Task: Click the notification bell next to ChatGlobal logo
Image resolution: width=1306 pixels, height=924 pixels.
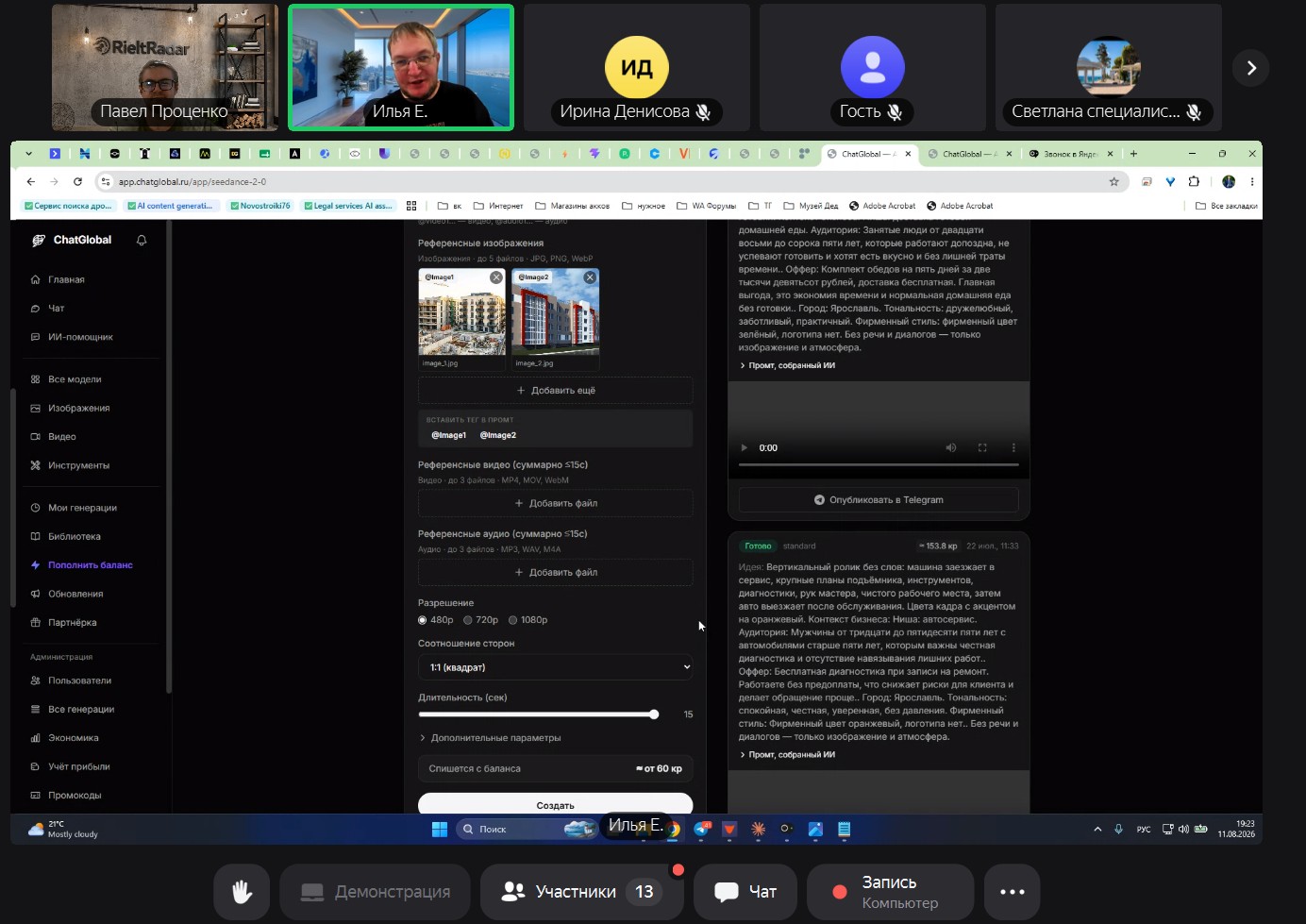Action: tap(142, 241)
